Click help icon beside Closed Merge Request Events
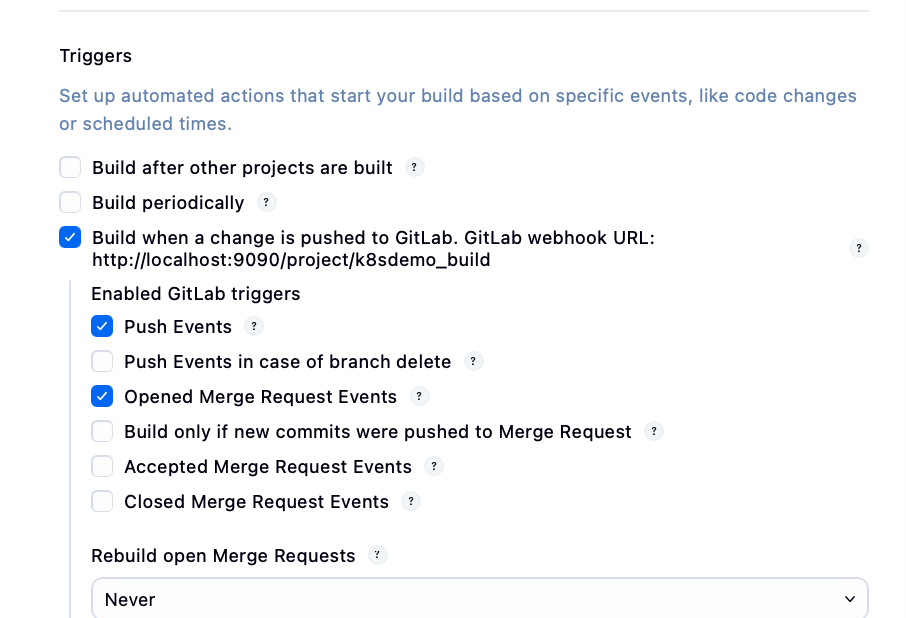Screen dimensions: 906x618 click(x=411, y=501)
